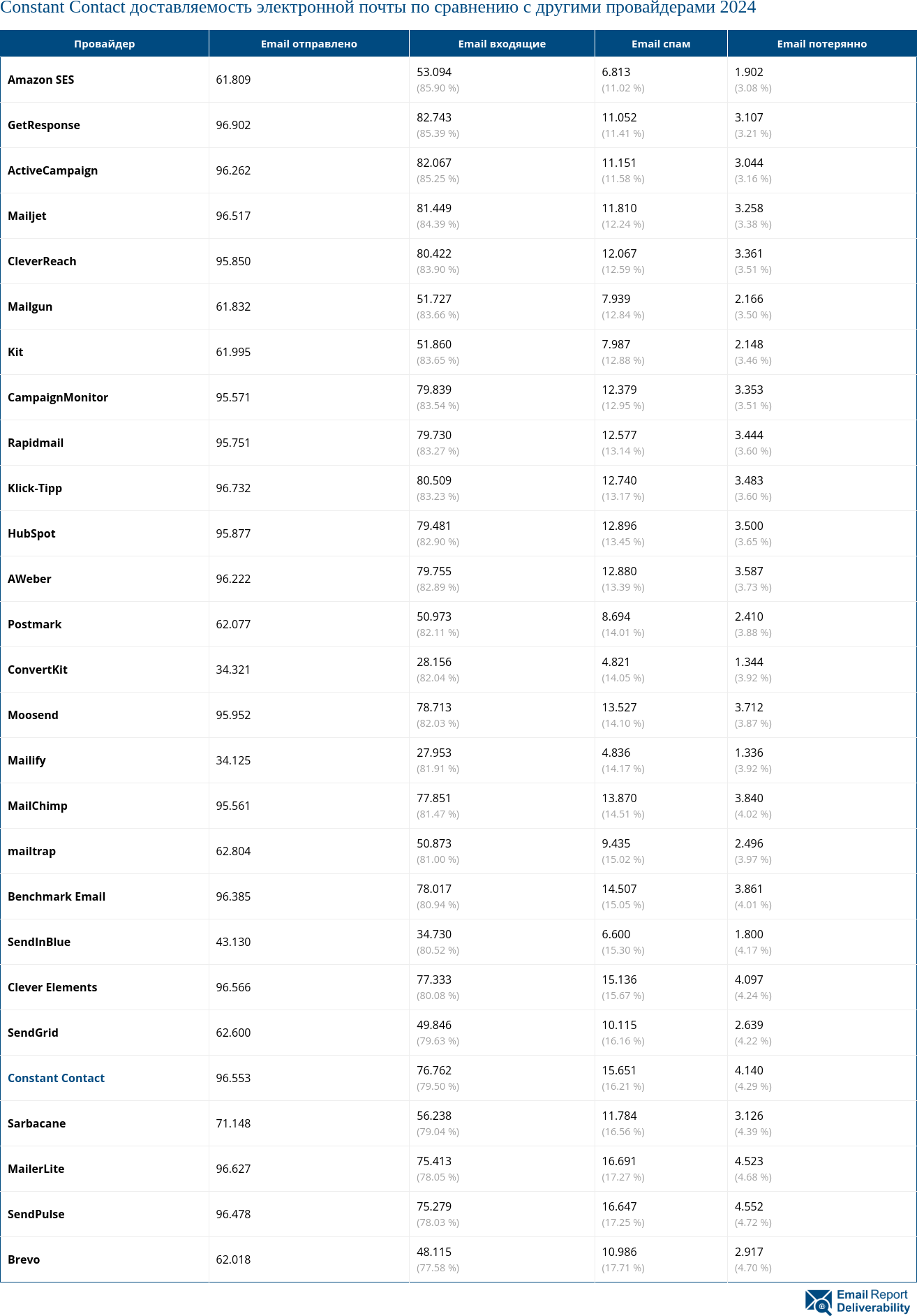Select the GetResponse provider name

[44, 125]
